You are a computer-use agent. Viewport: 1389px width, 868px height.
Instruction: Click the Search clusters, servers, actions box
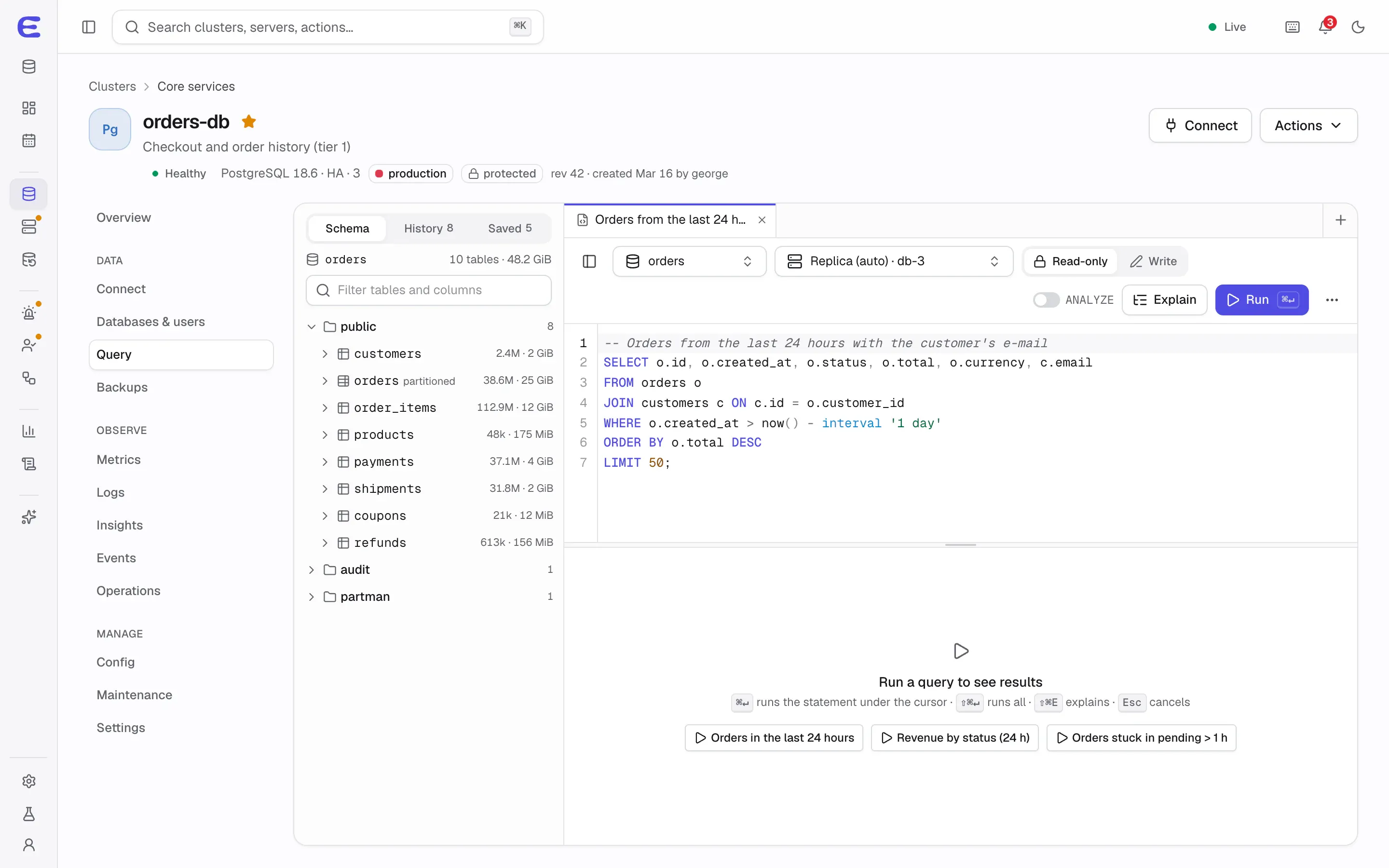click(x=328, y=27)
